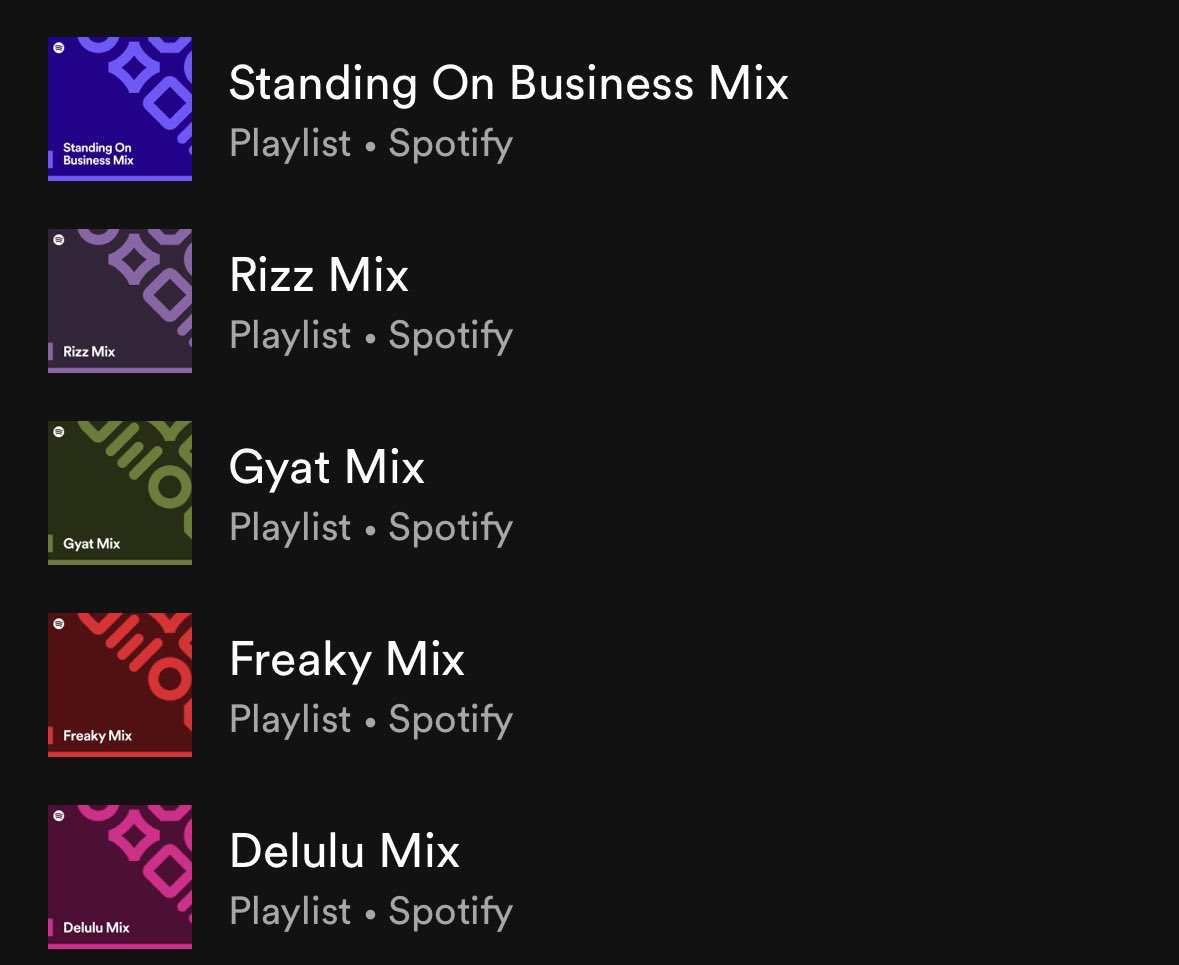The width and height of the screenshot is (1179, 965).
Task: Click "Playlist • Spotify" under Rizz Mix title
Action: coord(371,336)
